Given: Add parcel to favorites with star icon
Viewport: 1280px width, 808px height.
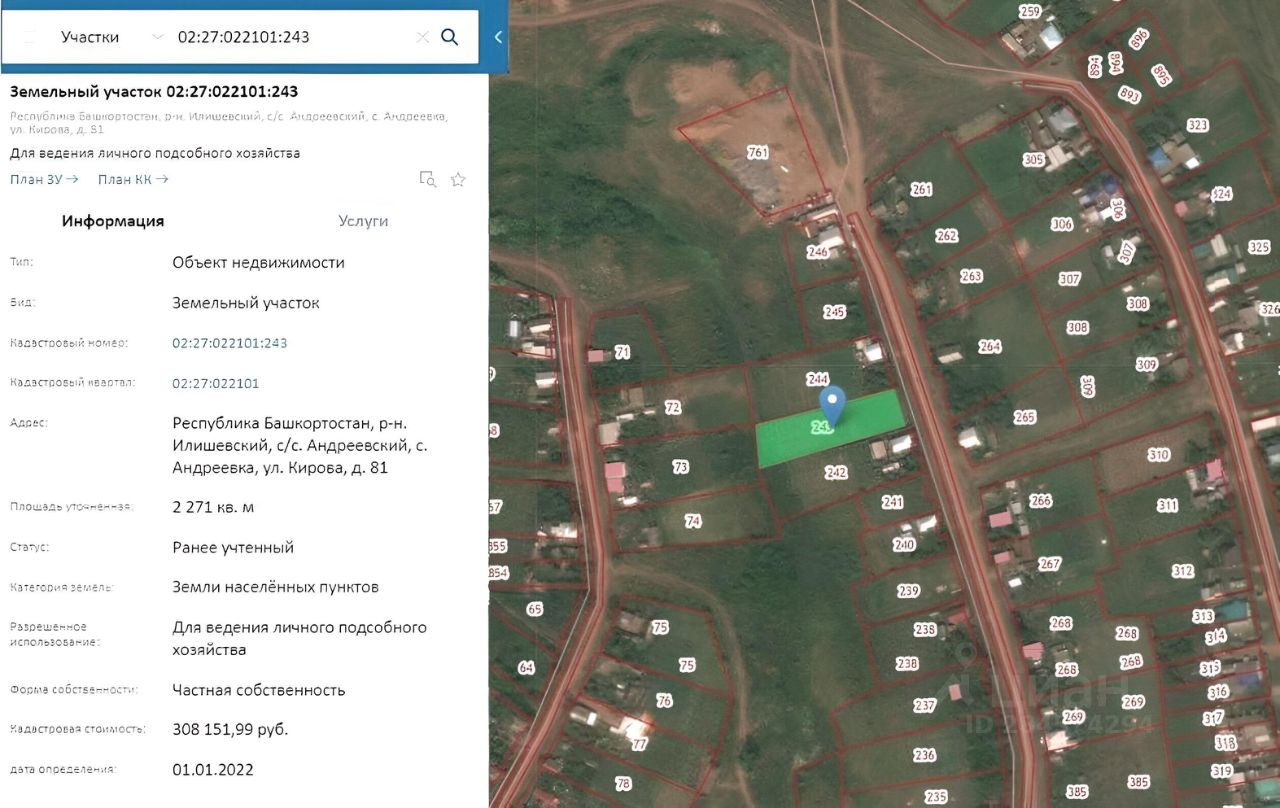Looking at the screenshot, I should tap(458, 179).
